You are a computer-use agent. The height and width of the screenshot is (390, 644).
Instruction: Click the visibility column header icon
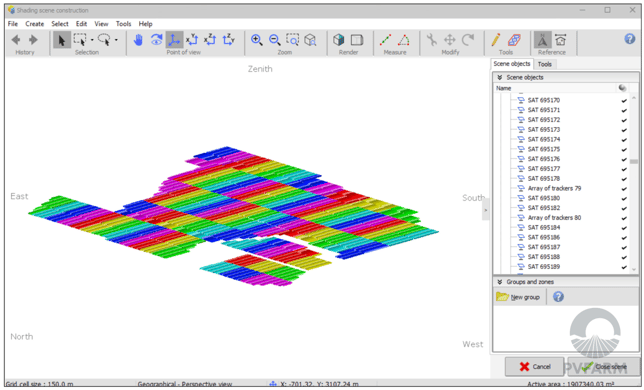tap(623, 88)
